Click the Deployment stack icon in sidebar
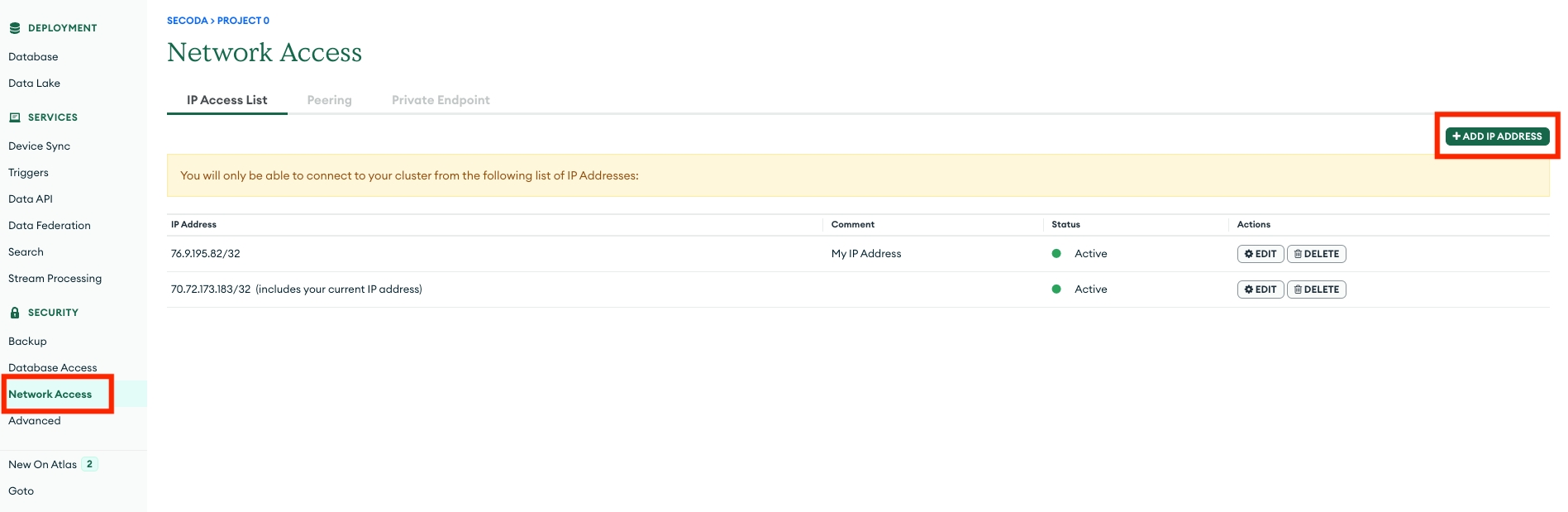Viewport: 1568px width, 512px height. pos(15,28)
